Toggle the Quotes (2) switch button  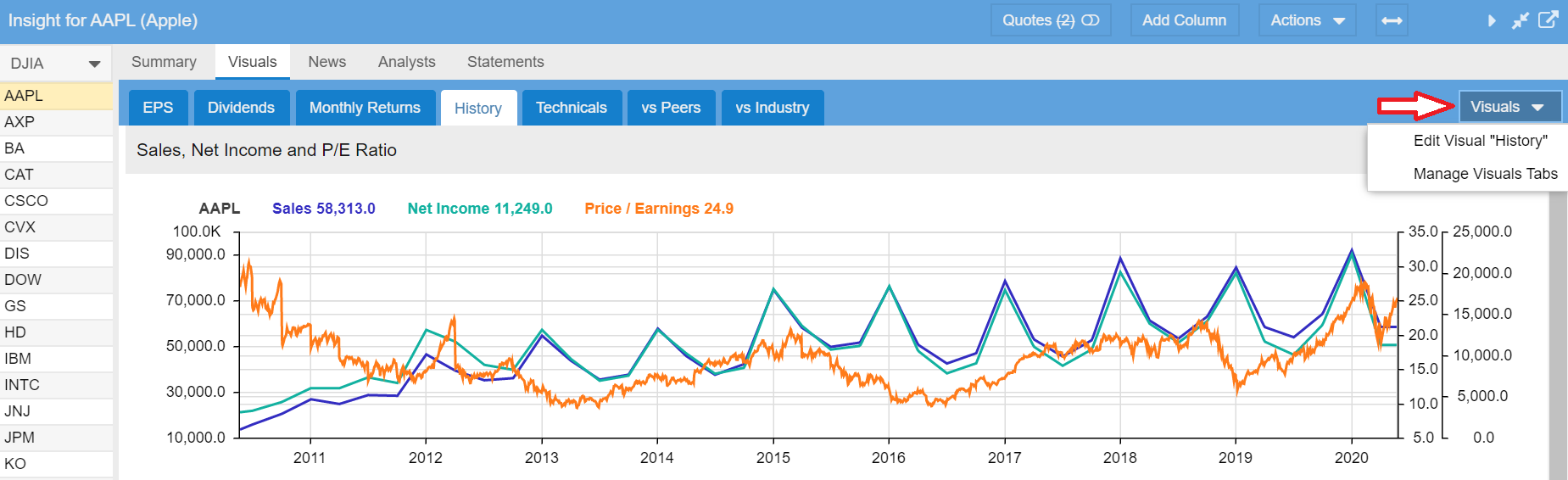click(1051, 20)
